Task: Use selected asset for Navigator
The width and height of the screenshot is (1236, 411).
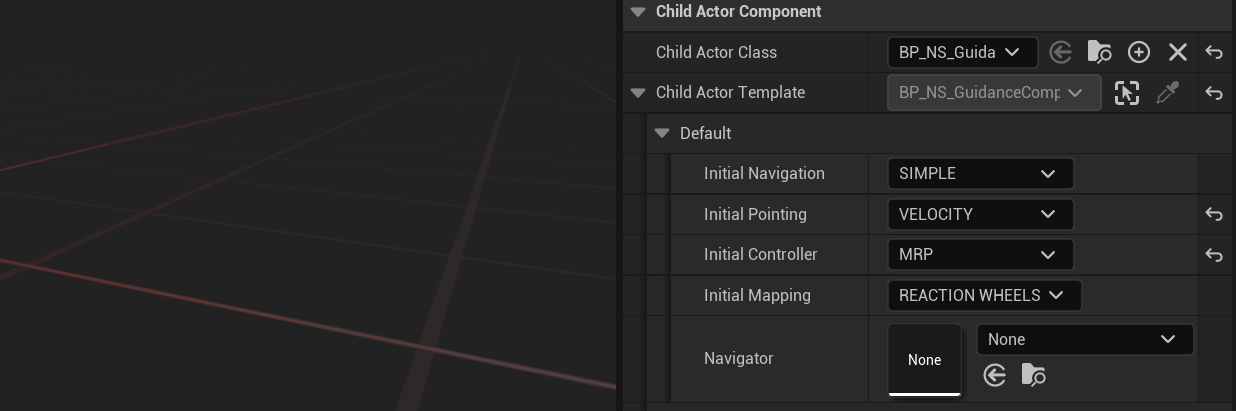Action: coord(994,375)
